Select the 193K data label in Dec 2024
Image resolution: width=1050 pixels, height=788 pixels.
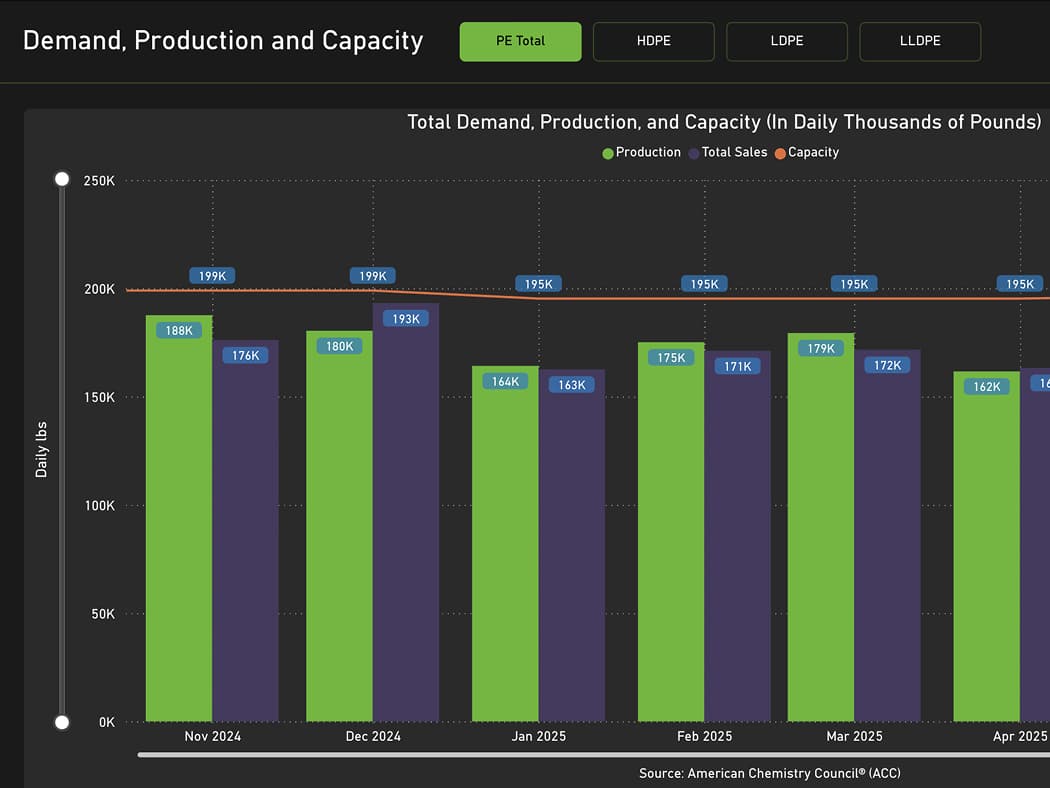click(406, 319)
